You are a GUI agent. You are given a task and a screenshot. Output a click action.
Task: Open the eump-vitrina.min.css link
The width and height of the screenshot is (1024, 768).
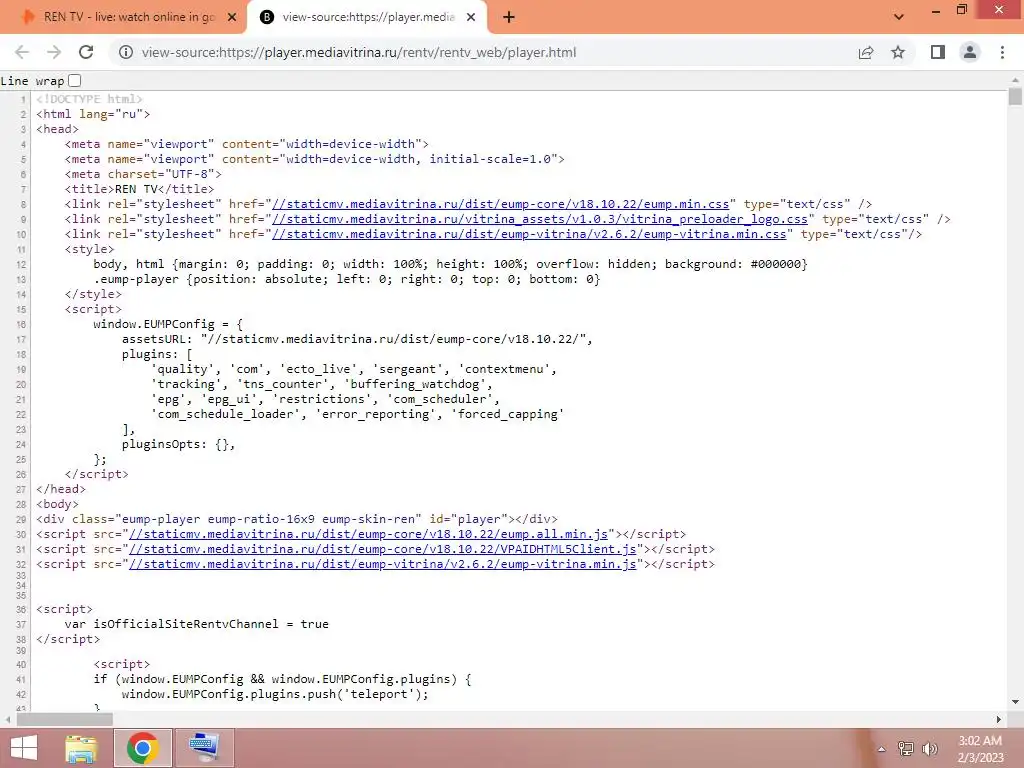tap(529, 234)
